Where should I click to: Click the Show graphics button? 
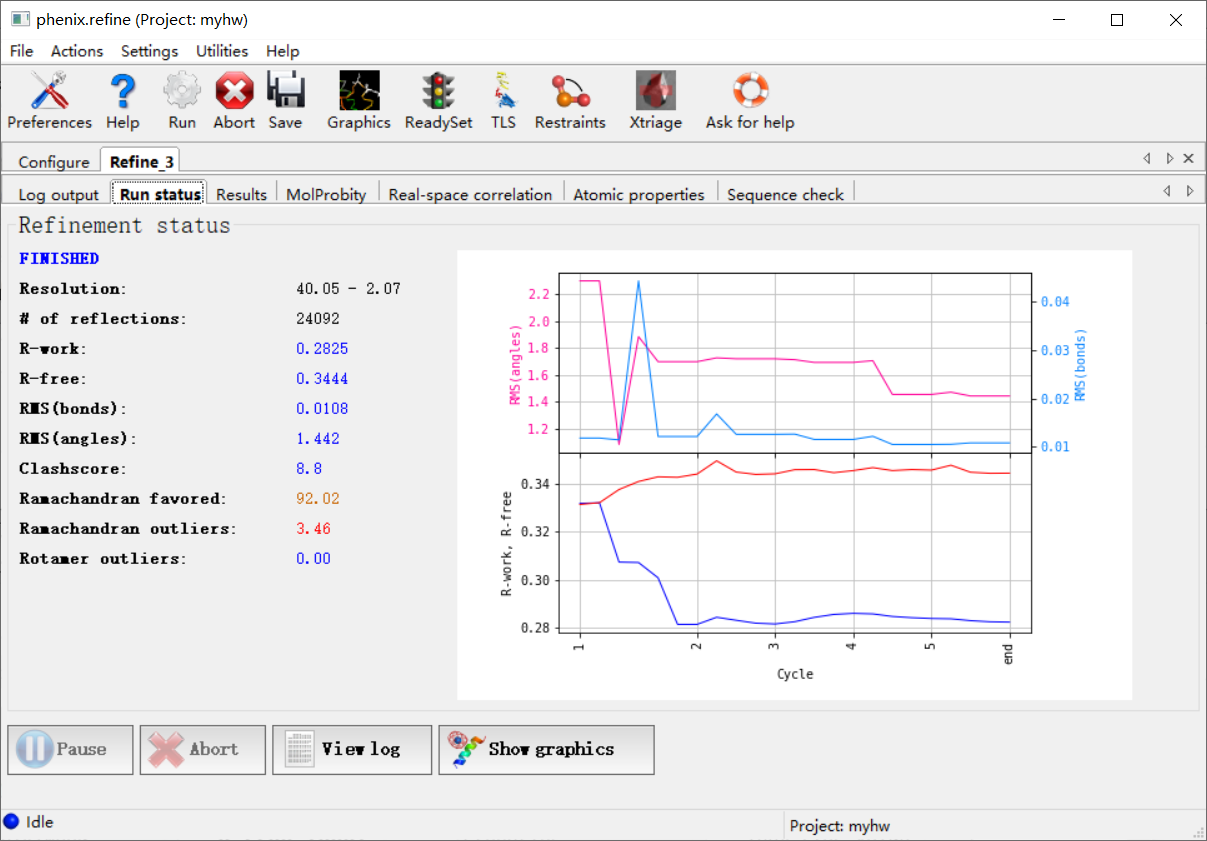click(546, 749)
